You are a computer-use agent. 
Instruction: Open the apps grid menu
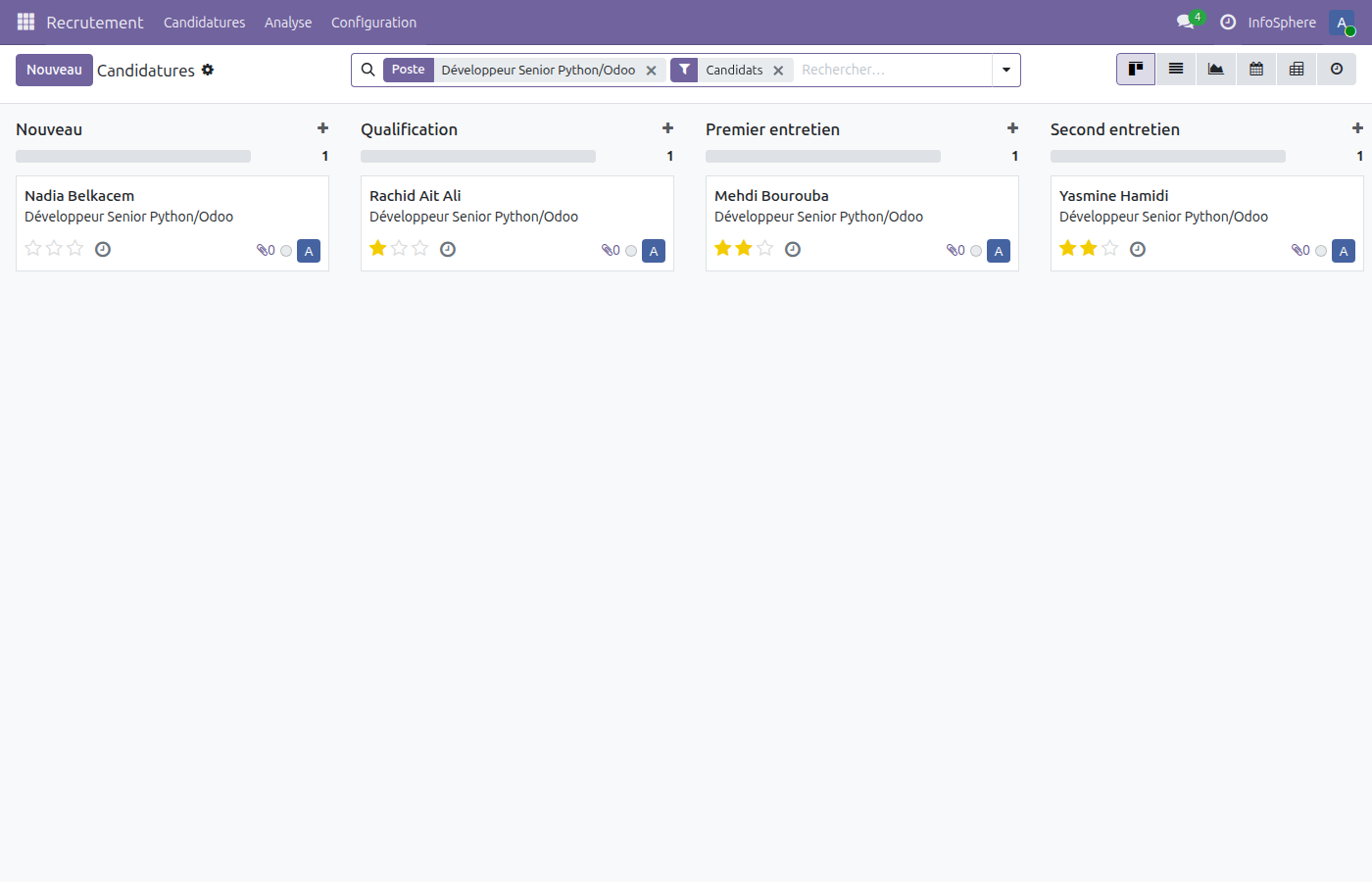[24, 22]
